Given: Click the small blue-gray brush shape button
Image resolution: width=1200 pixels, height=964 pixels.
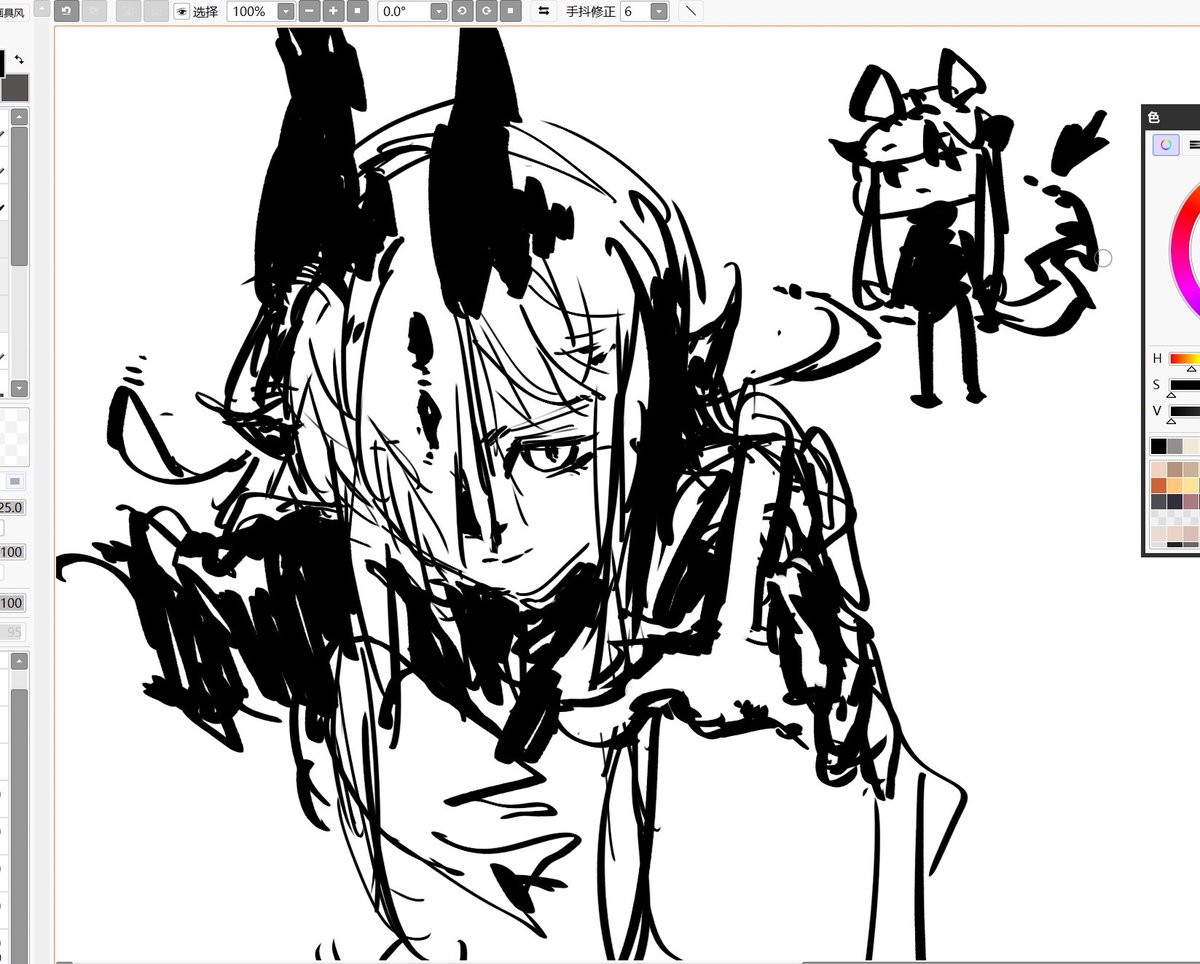Looking at the screenshot, I should 15,481.
